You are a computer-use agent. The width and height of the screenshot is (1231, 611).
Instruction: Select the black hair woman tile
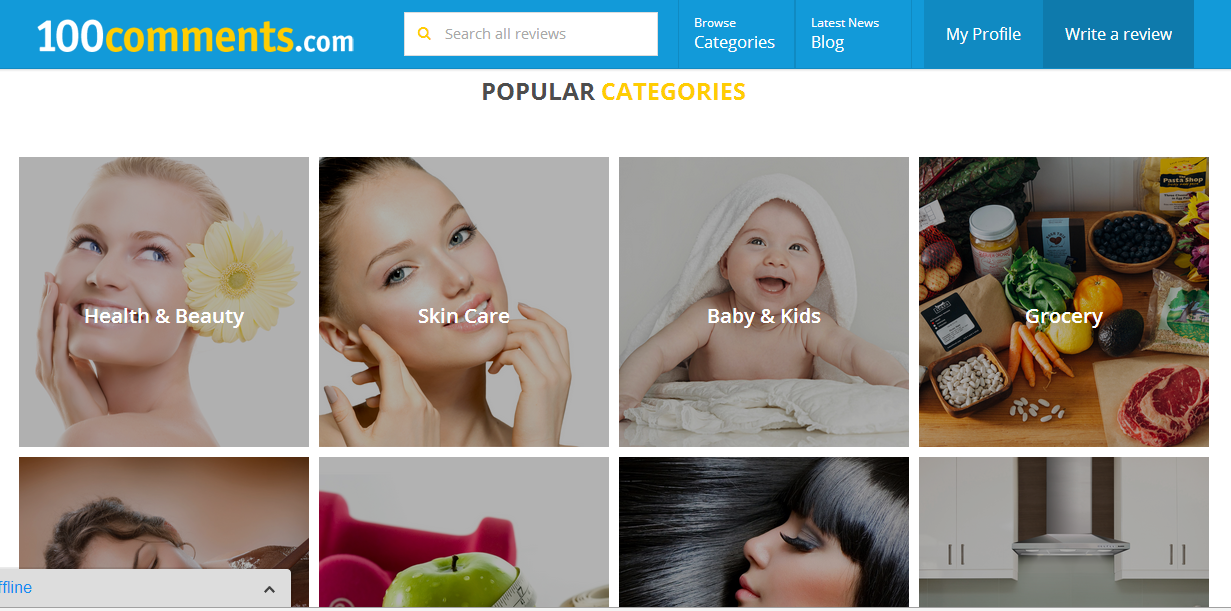[764, 532]
